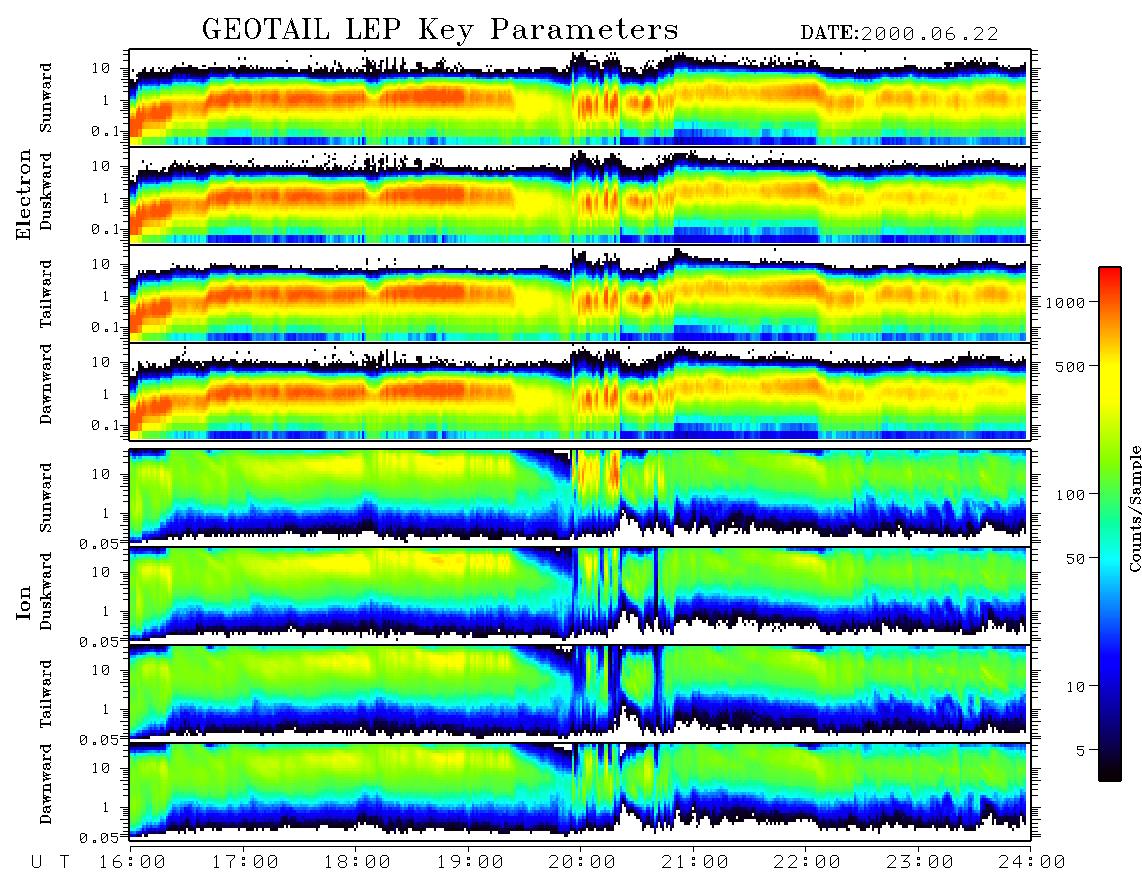Select the Ion Tailward spectrogram panel
Viewport: 1142px width, 880px height.
pos(580,694)
